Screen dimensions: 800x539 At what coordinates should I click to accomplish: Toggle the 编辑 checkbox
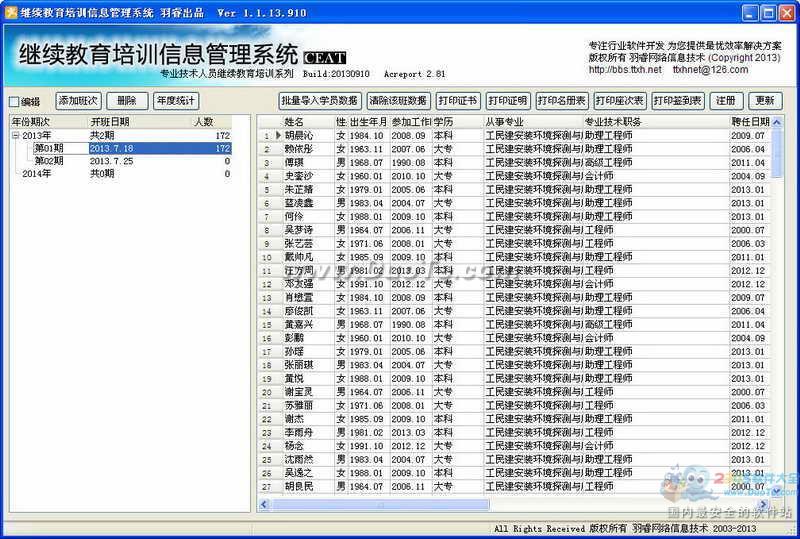tap(14, 102)
